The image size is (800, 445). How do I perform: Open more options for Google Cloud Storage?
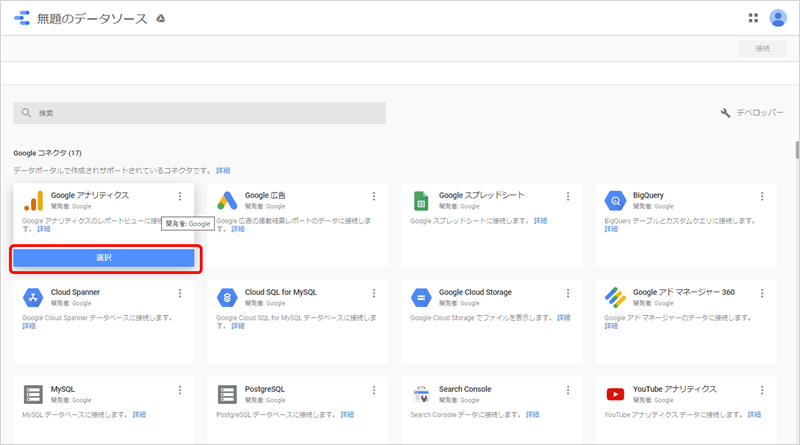(x=568, y=293)
